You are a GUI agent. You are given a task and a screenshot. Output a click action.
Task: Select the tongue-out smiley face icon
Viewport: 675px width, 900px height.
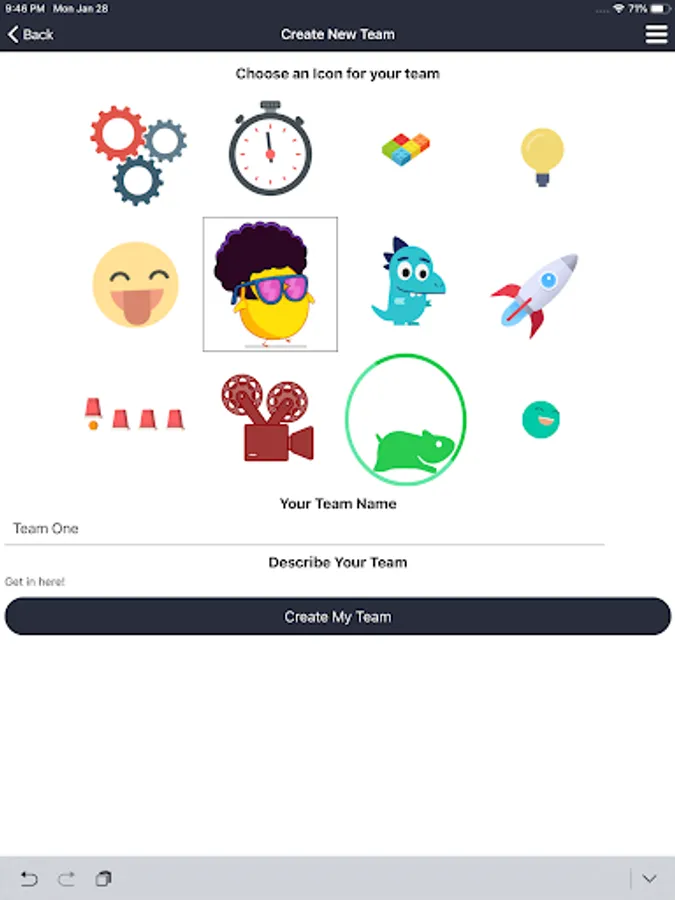tap(135, 285)
